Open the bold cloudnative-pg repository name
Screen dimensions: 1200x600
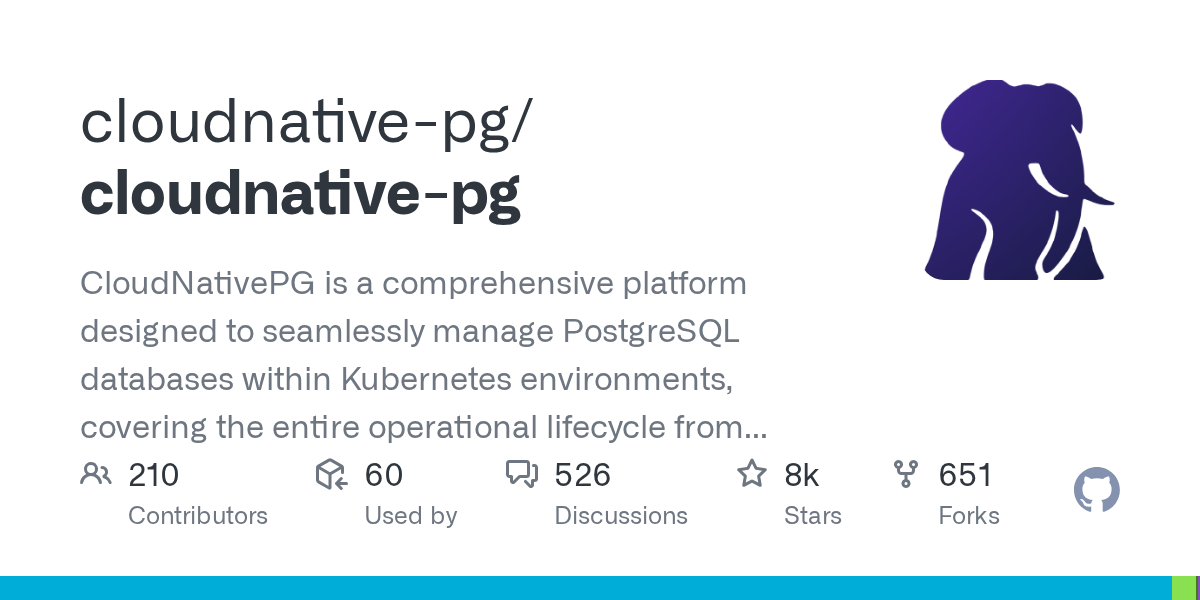tap(300, 194)
